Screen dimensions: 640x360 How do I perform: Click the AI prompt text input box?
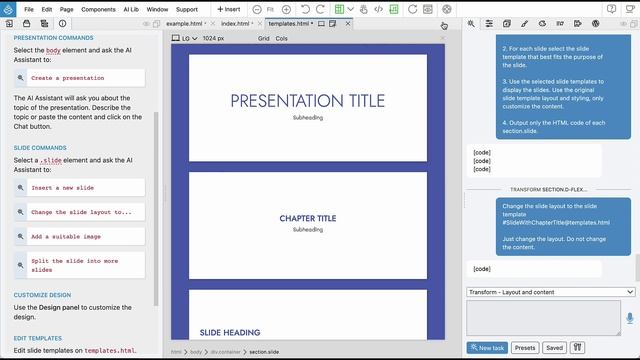tap(544, 318)
